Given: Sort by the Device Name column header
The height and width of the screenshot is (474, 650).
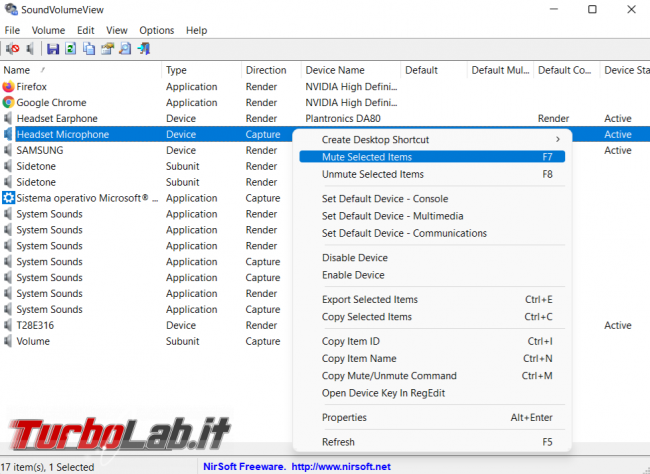Looking at the screenshot, I should pyautogui.click(x=351, y=70).
